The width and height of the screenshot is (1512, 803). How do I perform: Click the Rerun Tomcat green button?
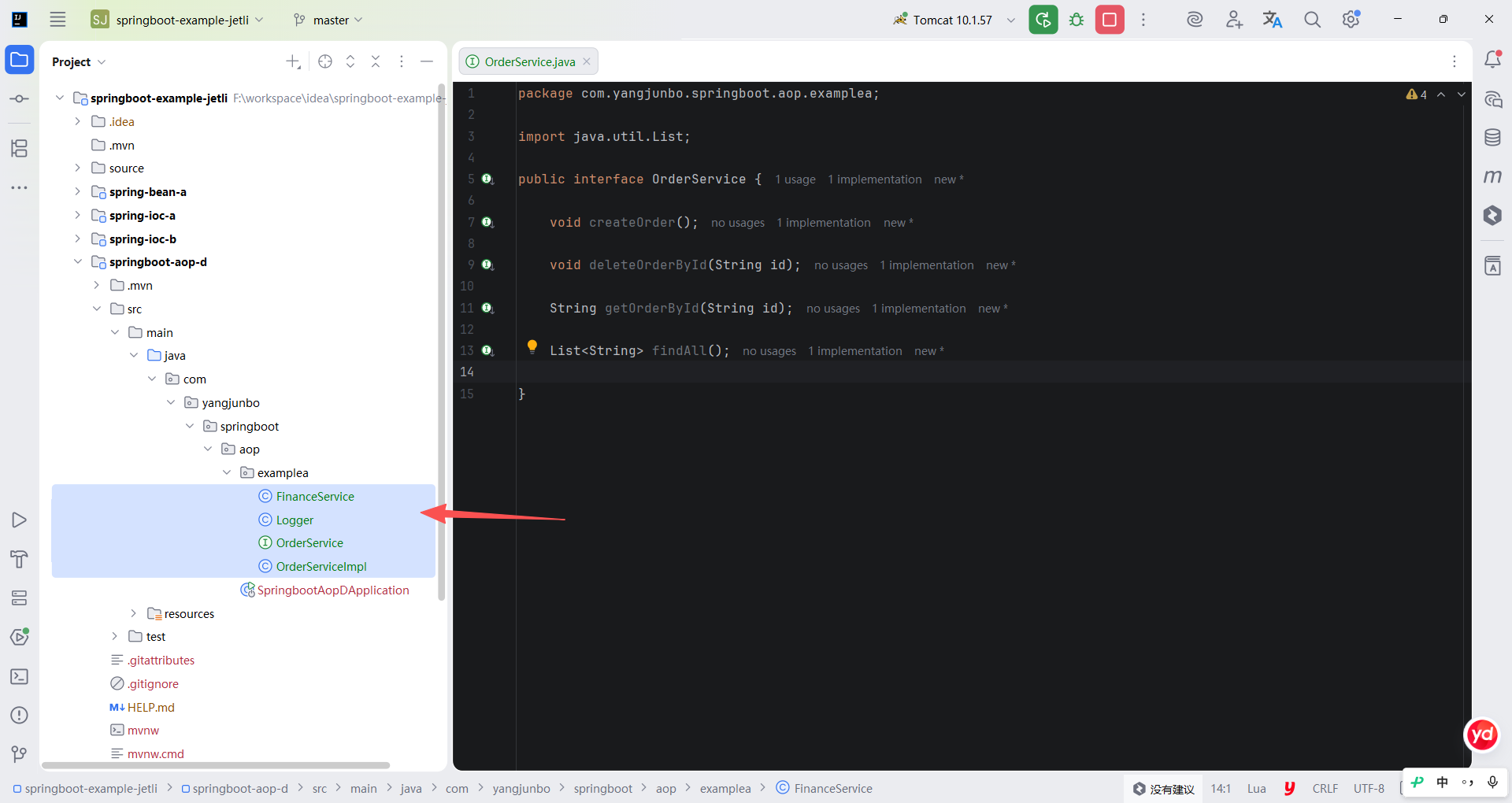pos(1043,20)
